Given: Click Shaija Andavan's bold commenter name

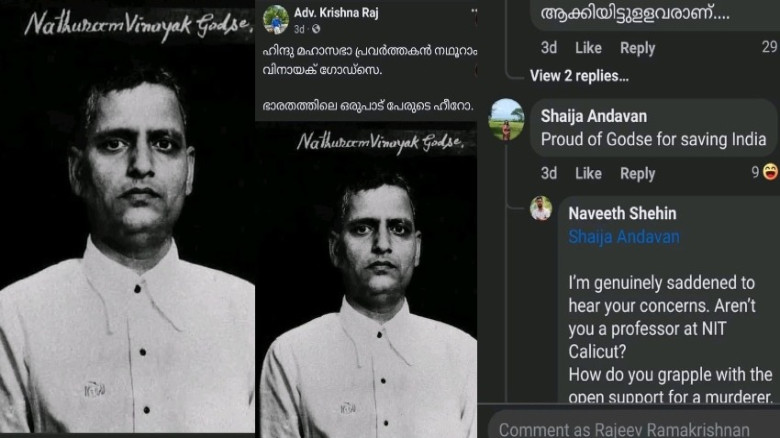Looking at the screenshot, I should pos(595,115).
